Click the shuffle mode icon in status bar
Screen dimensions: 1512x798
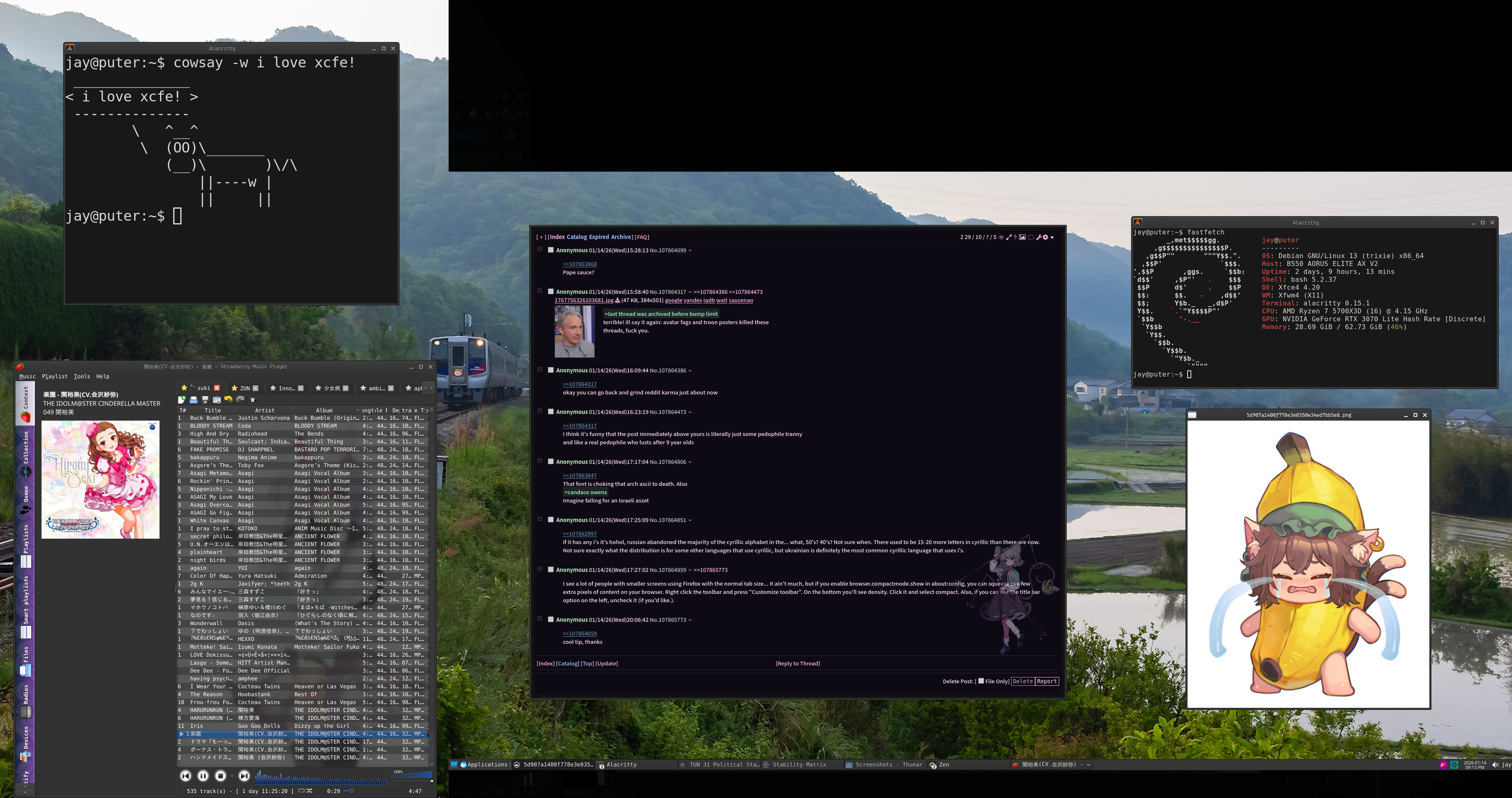coord(309,791)
